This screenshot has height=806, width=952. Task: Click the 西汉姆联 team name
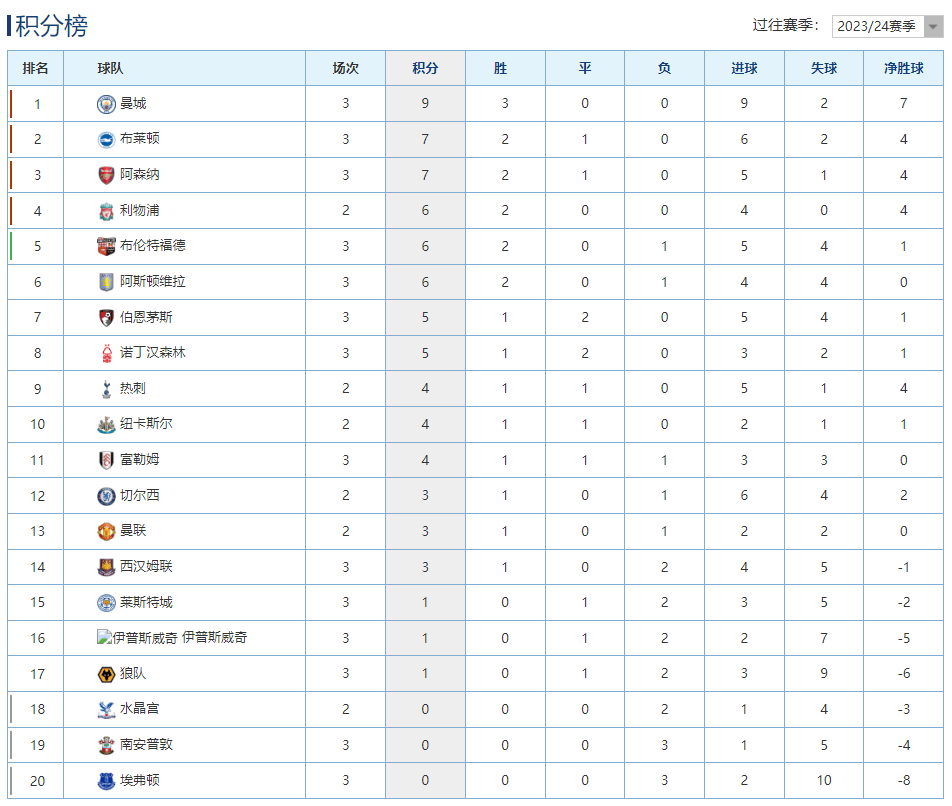(x=146, y=567)
